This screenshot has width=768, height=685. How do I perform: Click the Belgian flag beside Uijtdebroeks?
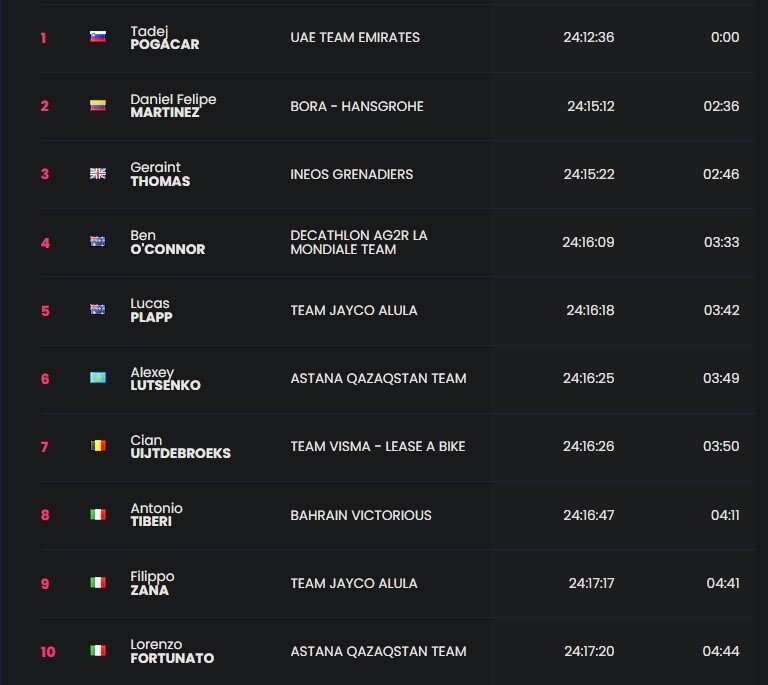click(97, 447)
